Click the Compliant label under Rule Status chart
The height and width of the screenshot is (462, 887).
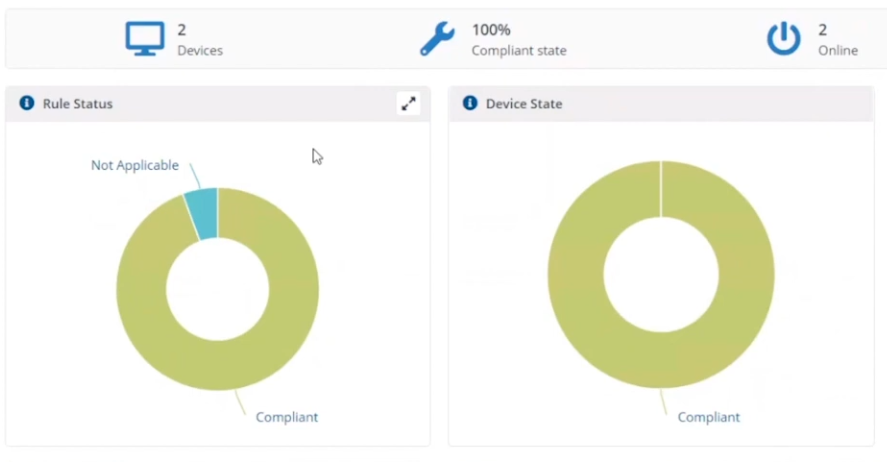coord(287,417)
